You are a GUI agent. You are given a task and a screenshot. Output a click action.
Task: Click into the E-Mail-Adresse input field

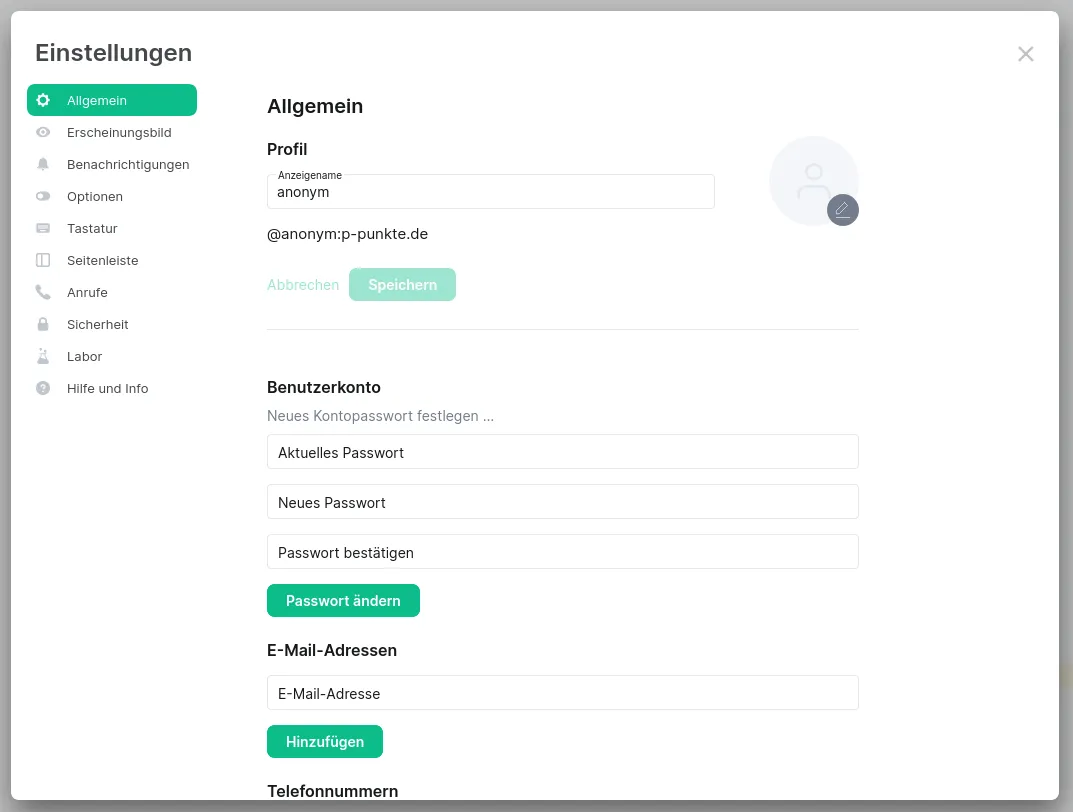point(562,693)
